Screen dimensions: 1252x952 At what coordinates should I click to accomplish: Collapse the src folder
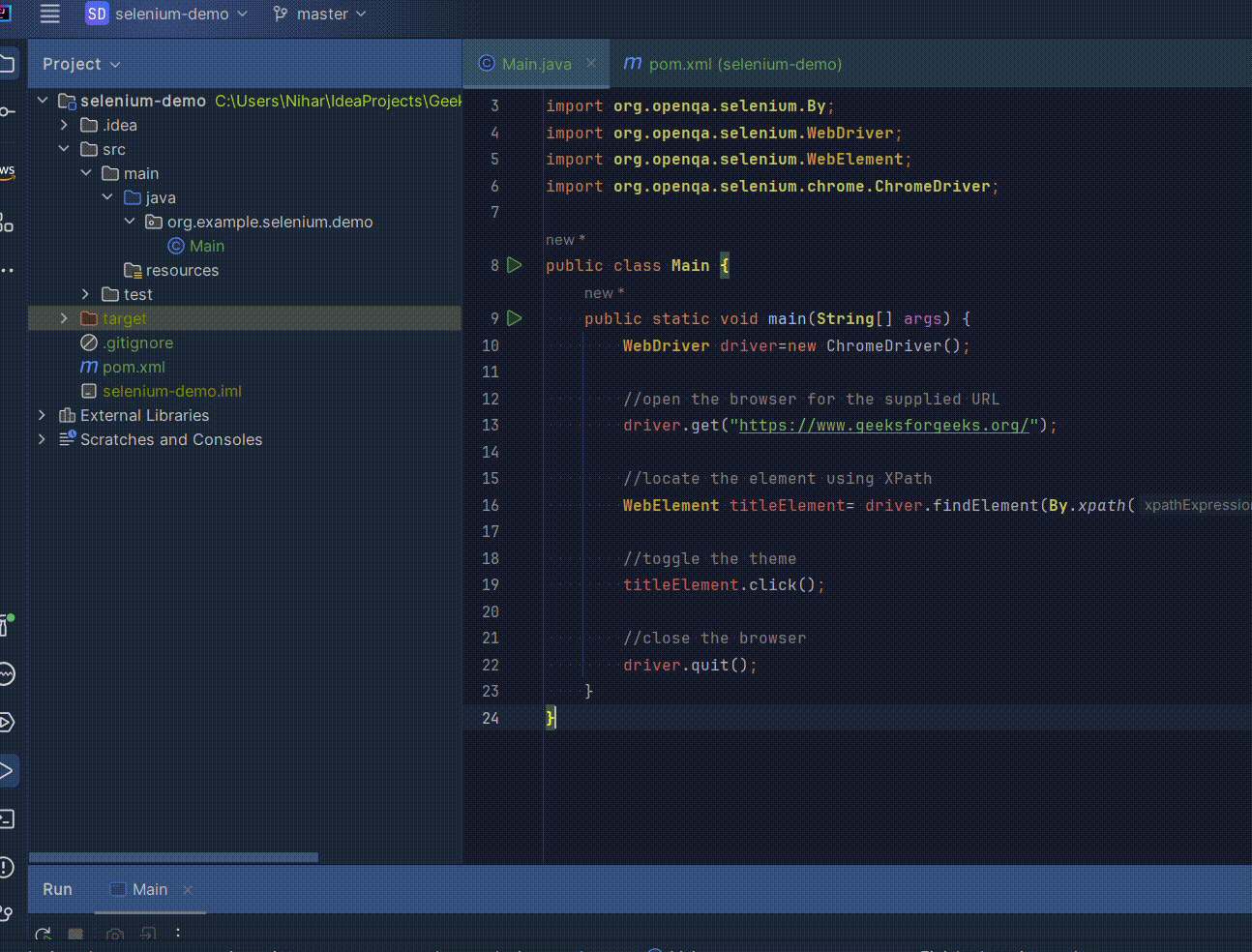coord(64,149)
